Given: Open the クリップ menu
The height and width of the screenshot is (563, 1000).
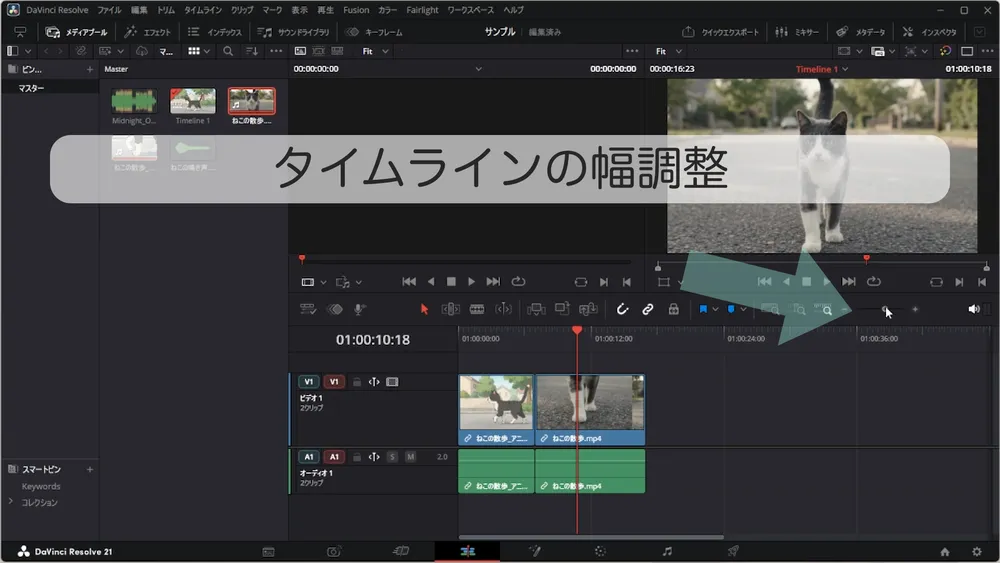Looking at the screenshot, I should 242,10.
